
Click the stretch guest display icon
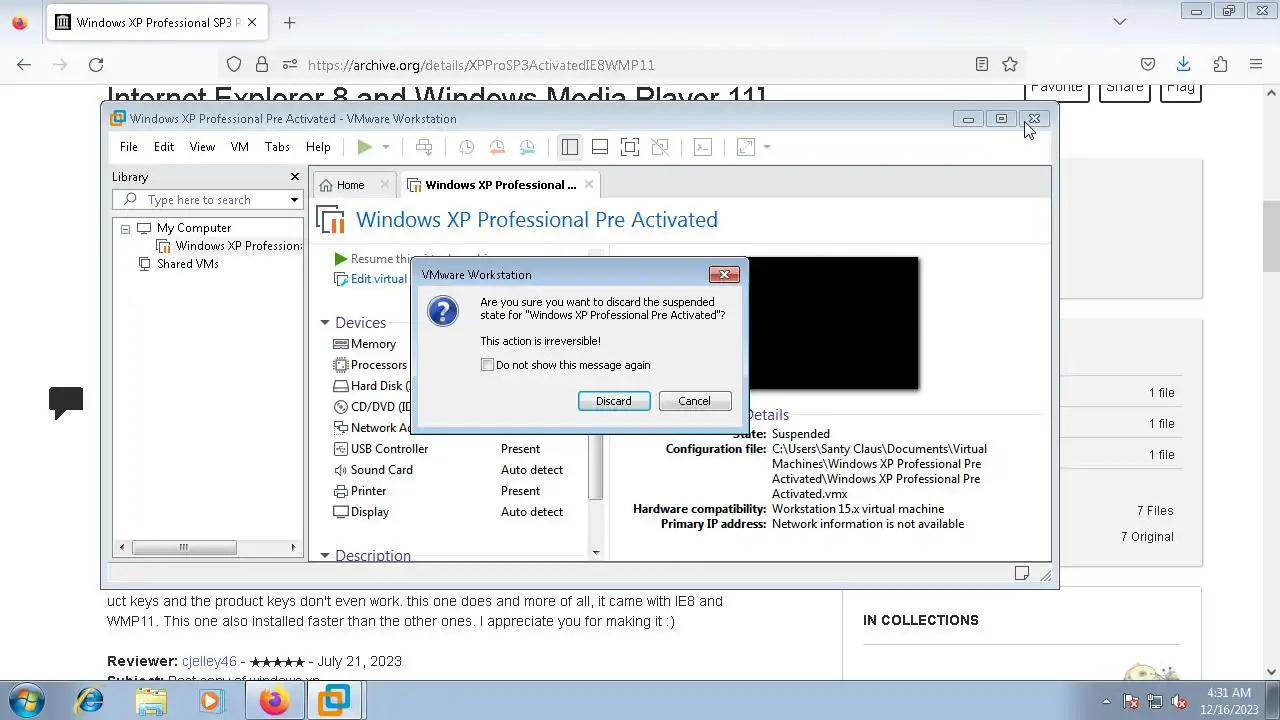point(746,147)
